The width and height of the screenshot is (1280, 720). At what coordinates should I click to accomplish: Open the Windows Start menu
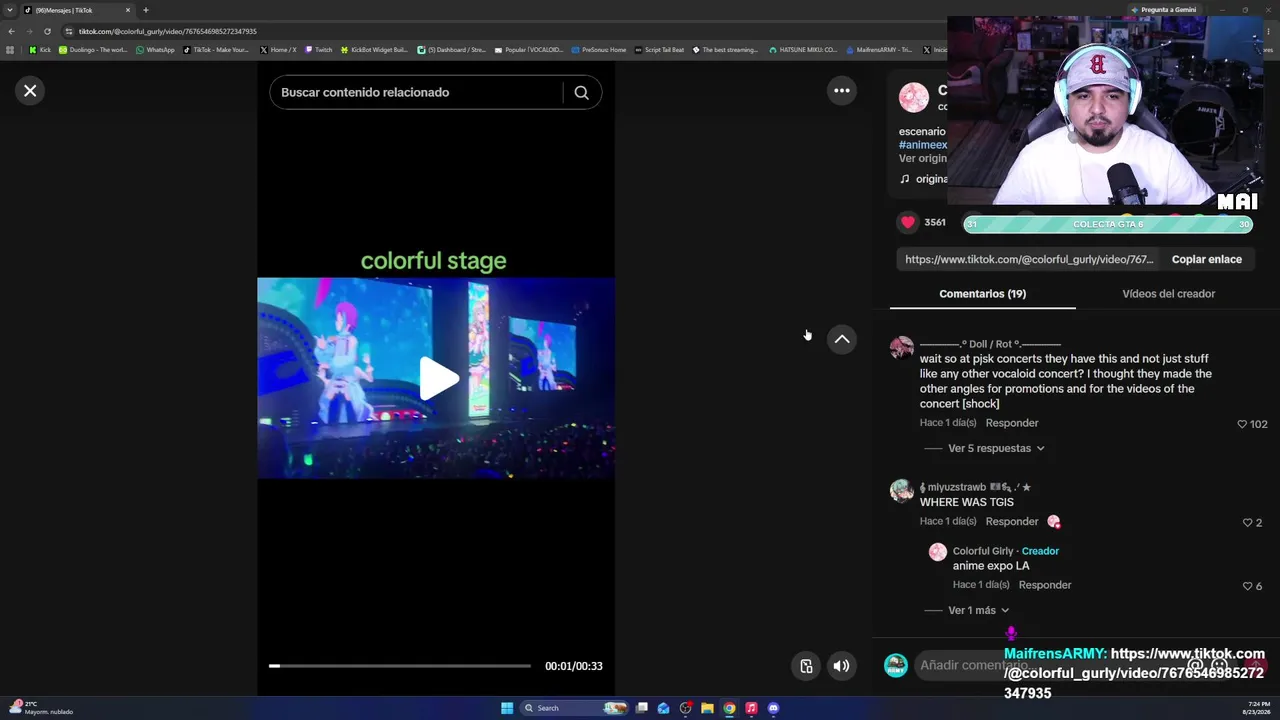coord(507,708)
